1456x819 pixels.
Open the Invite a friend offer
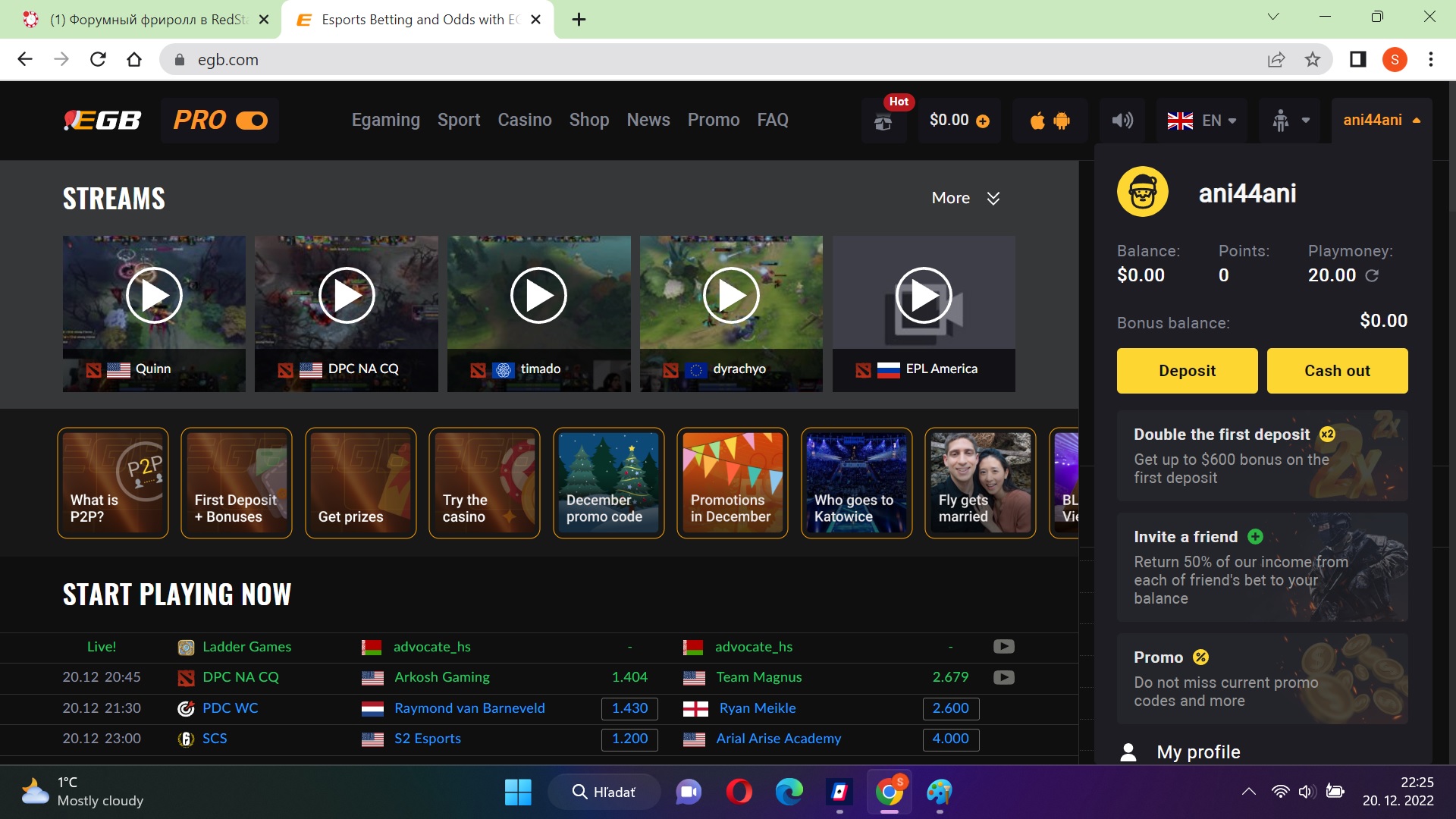coord(1263,567)
